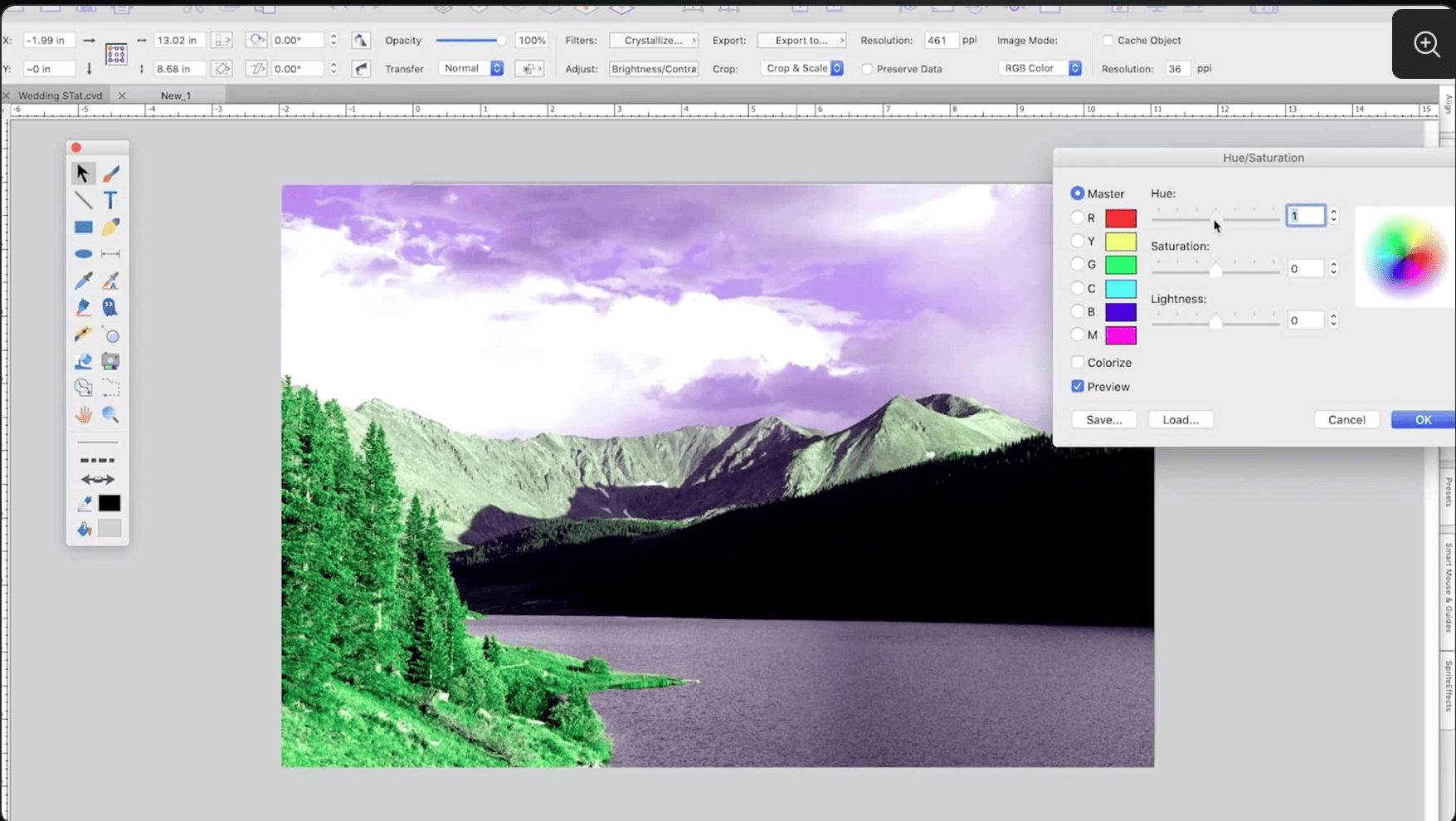Image resolution: width=1456 pixels, height=821 pixels.
Task: Open the Transfer mode Normal dropdown
Action: [471, 68]
